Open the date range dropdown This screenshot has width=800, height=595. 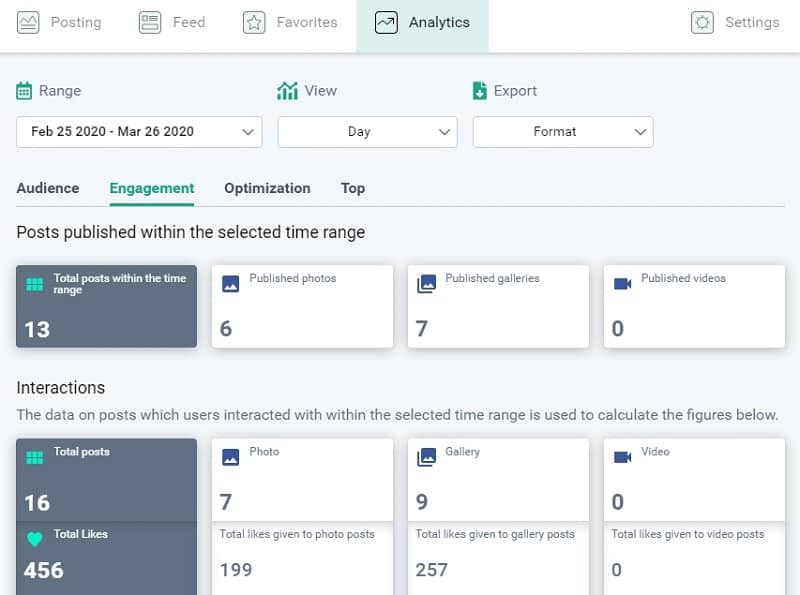click(x=138, y=131)
